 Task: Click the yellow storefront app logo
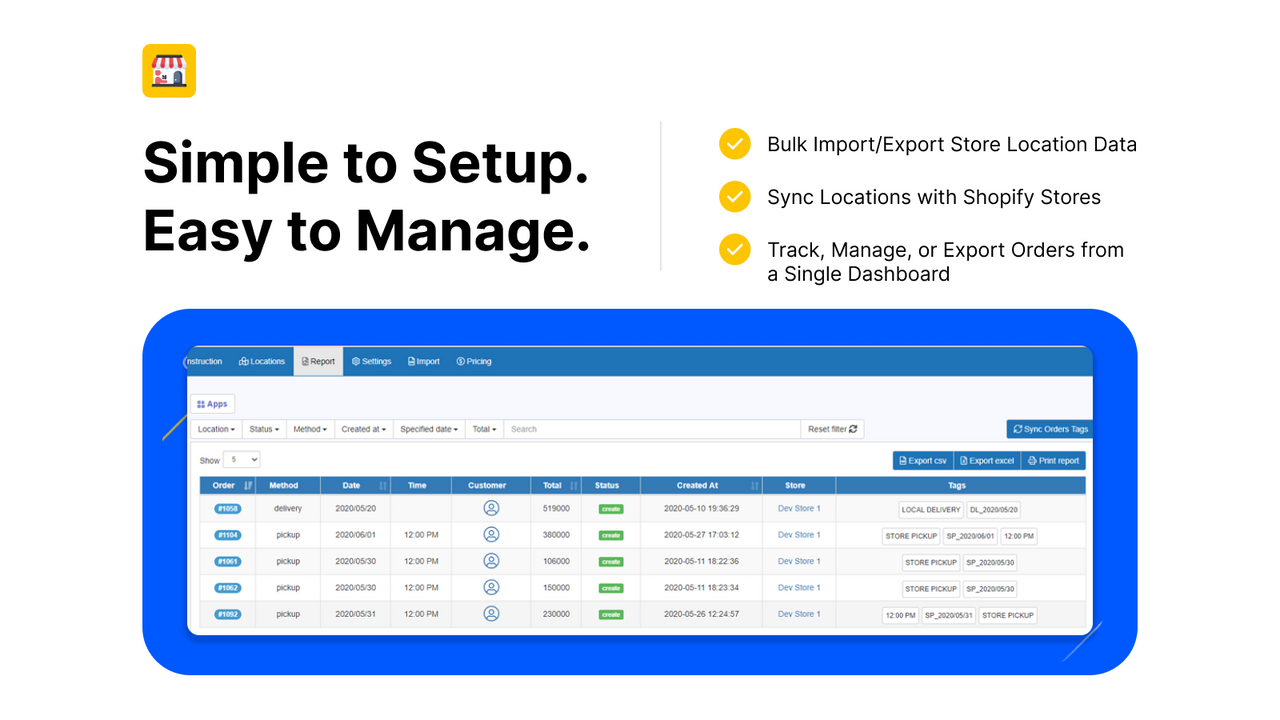coord(169,71)
